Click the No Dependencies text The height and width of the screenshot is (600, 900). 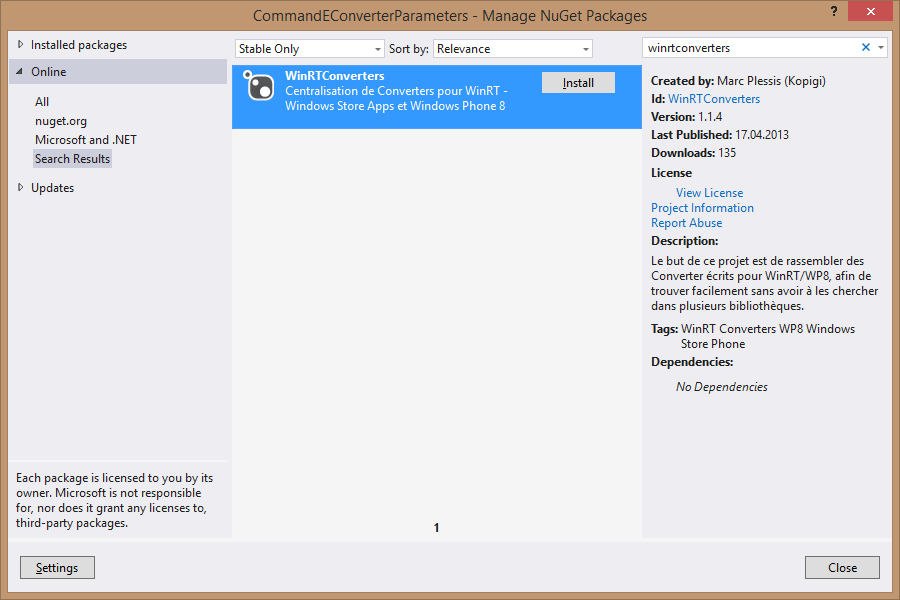pos(721,387)
